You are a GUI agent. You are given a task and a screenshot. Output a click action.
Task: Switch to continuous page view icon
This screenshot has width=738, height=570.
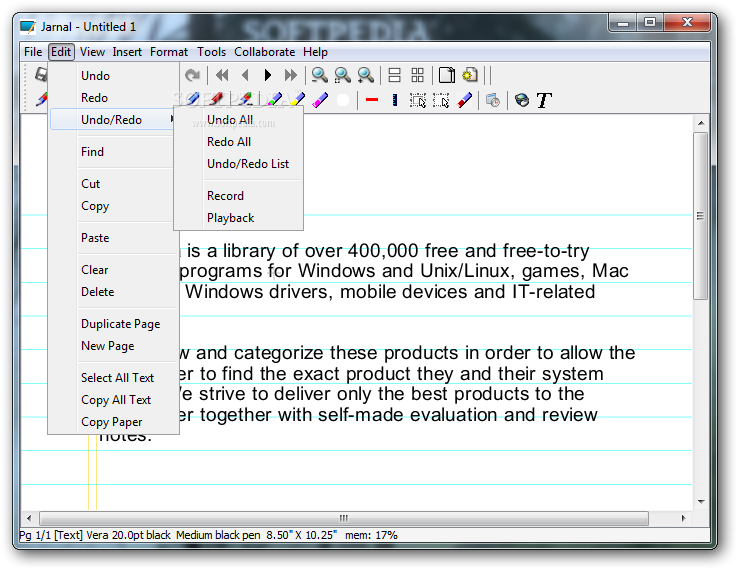(x=394, y=75)
